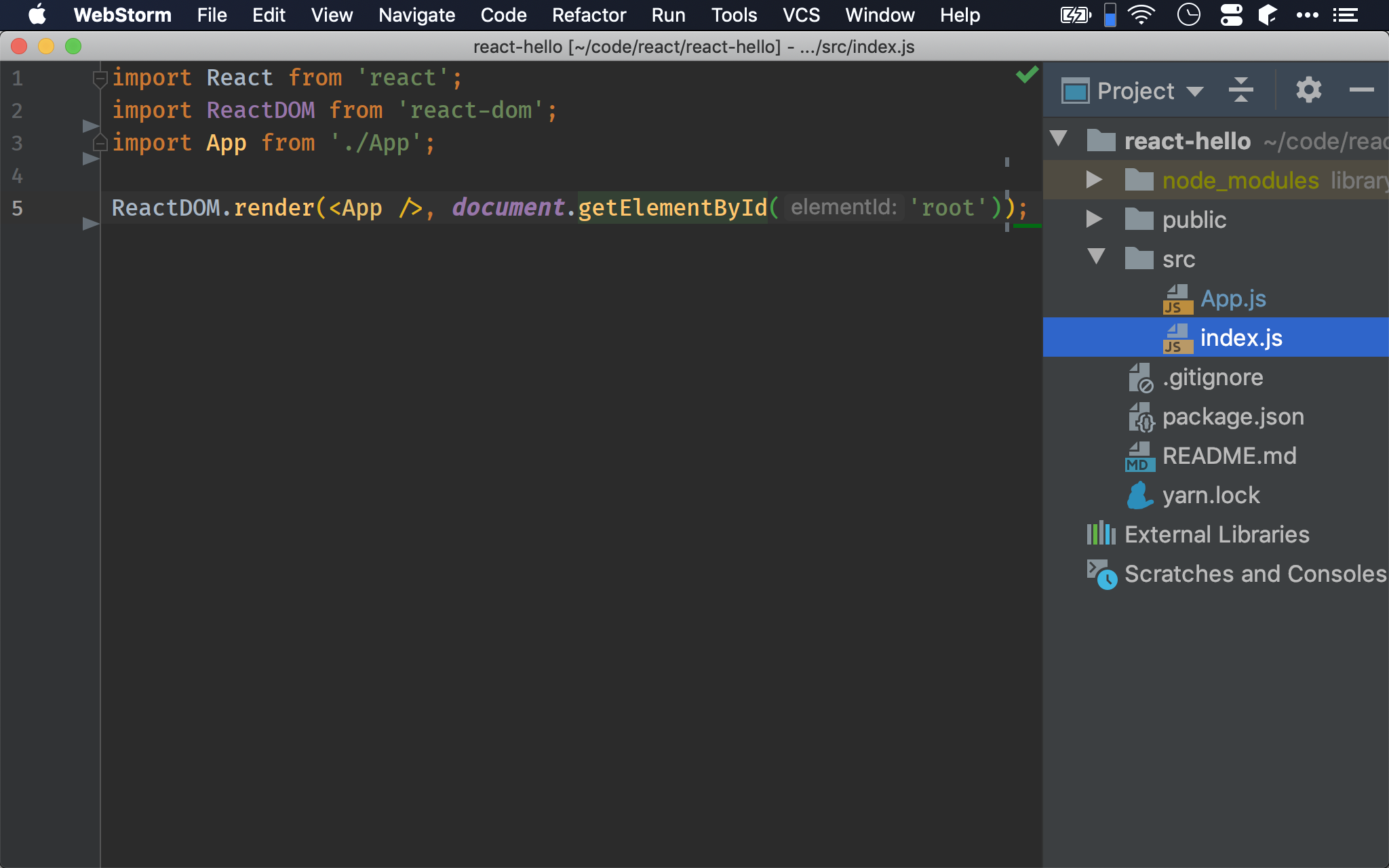Select the README.md file
This screenshot has height=868, width=1389.
coord(1229,456)
